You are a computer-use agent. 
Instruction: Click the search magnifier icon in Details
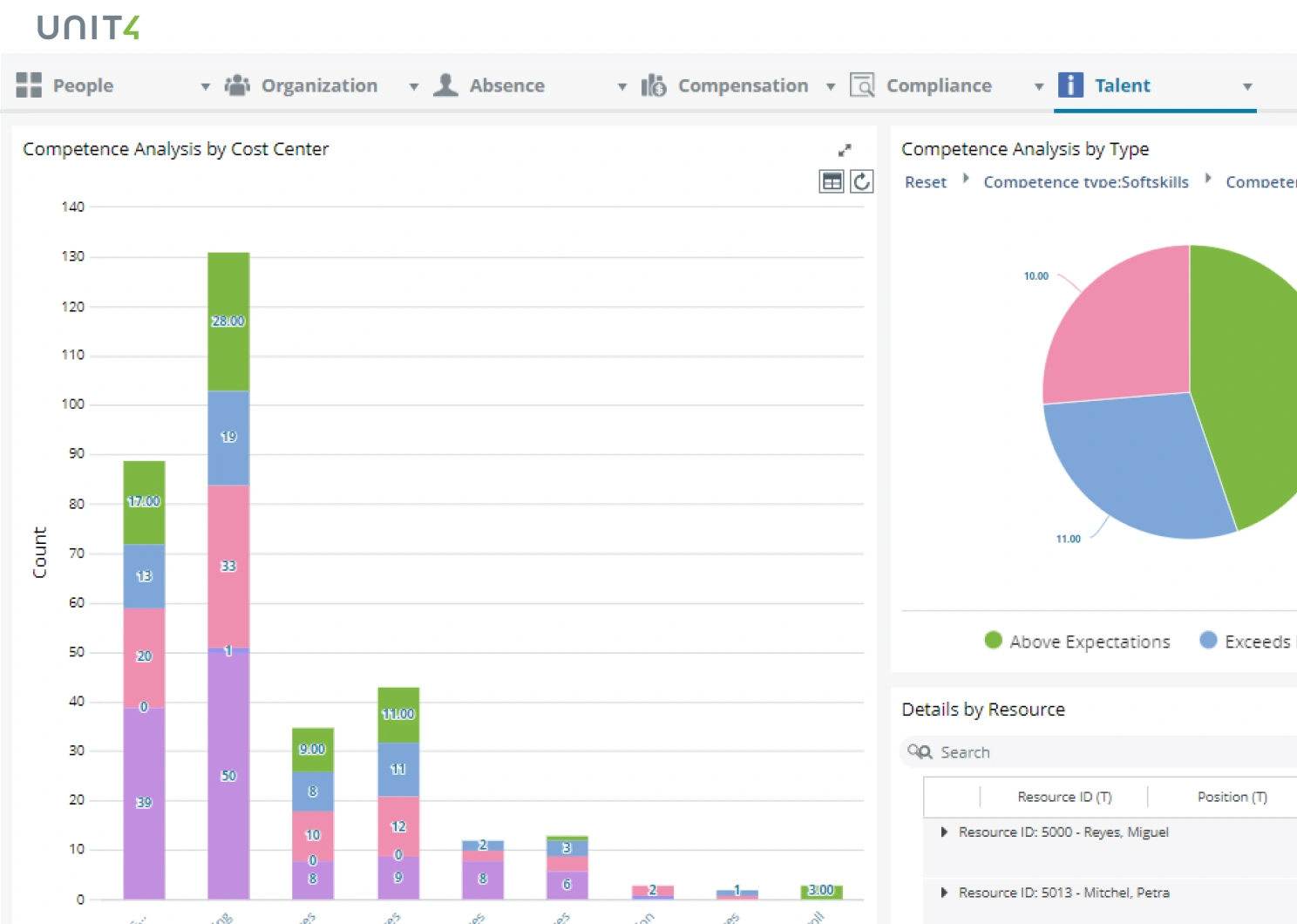(920, 751)
